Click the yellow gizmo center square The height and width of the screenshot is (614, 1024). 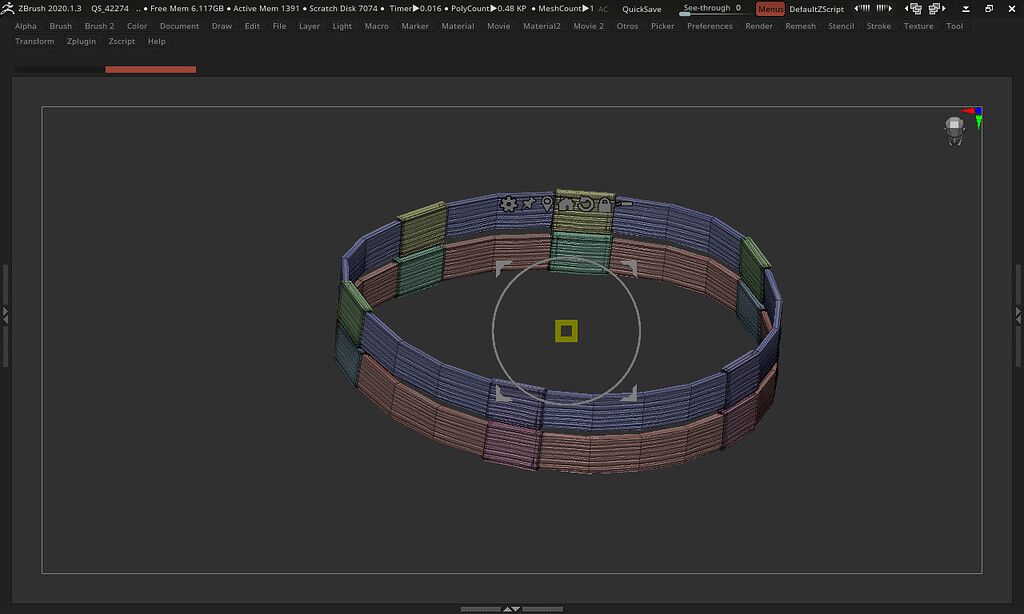pyautogui.click(x=566, y=331)
